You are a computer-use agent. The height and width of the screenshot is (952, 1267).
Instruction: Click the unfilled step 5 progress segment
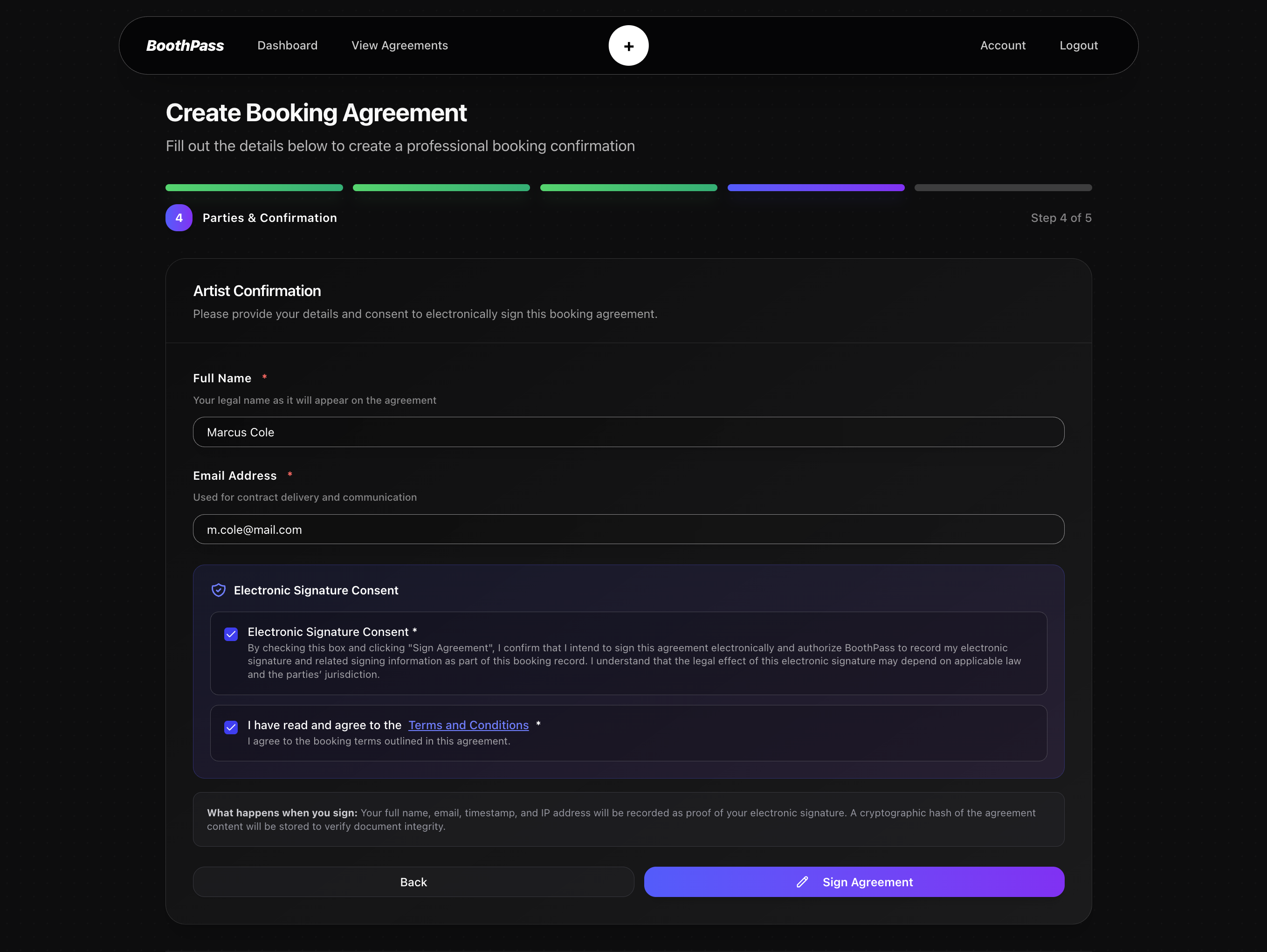(1003, 187)
